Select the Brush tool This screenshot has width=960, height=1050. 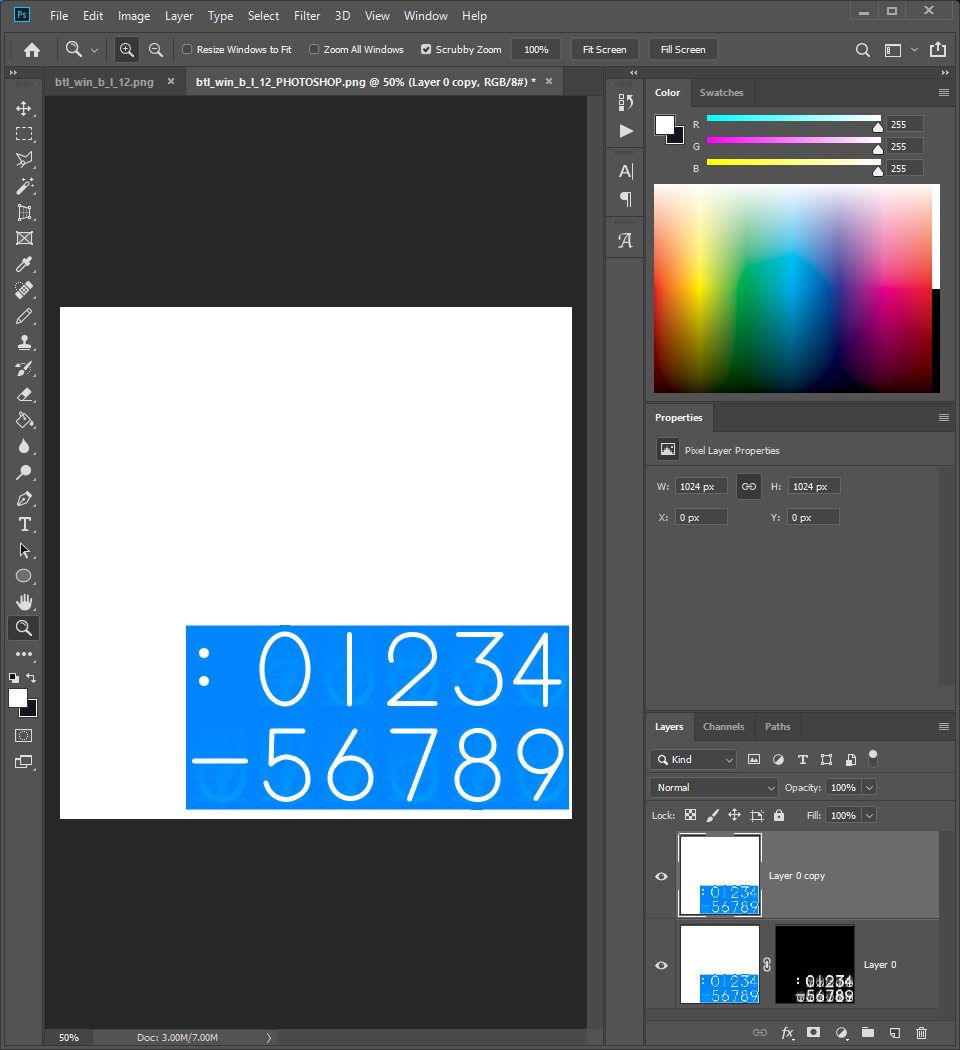coord(24,316)
